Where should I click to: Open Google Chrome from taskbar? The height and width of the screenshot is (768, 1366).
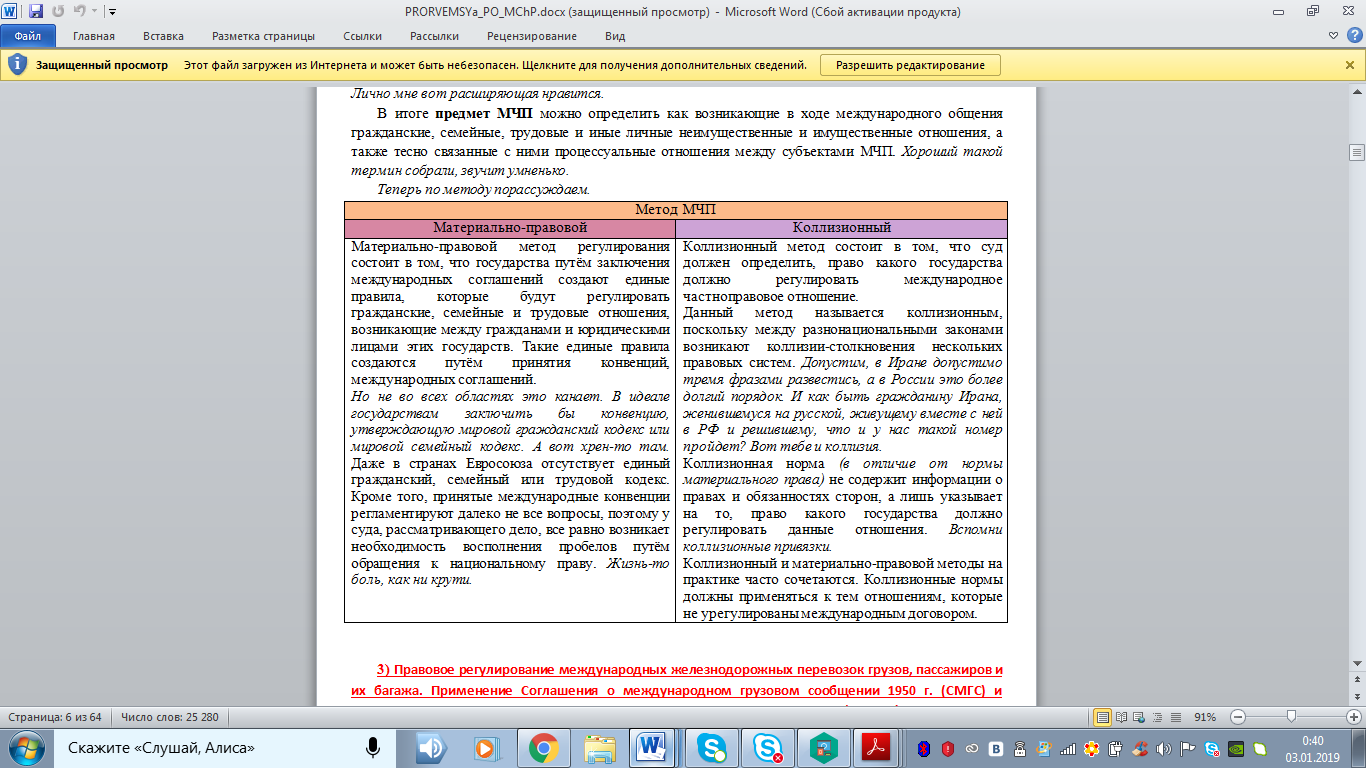pos(544,748)
